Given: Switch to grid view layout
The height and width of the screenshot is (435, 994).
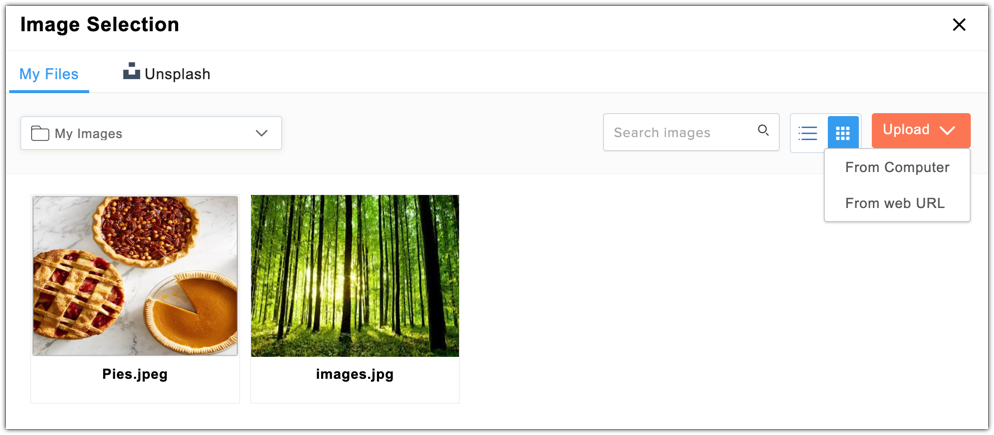Looking at the screenshot, I should click(843, 133).
